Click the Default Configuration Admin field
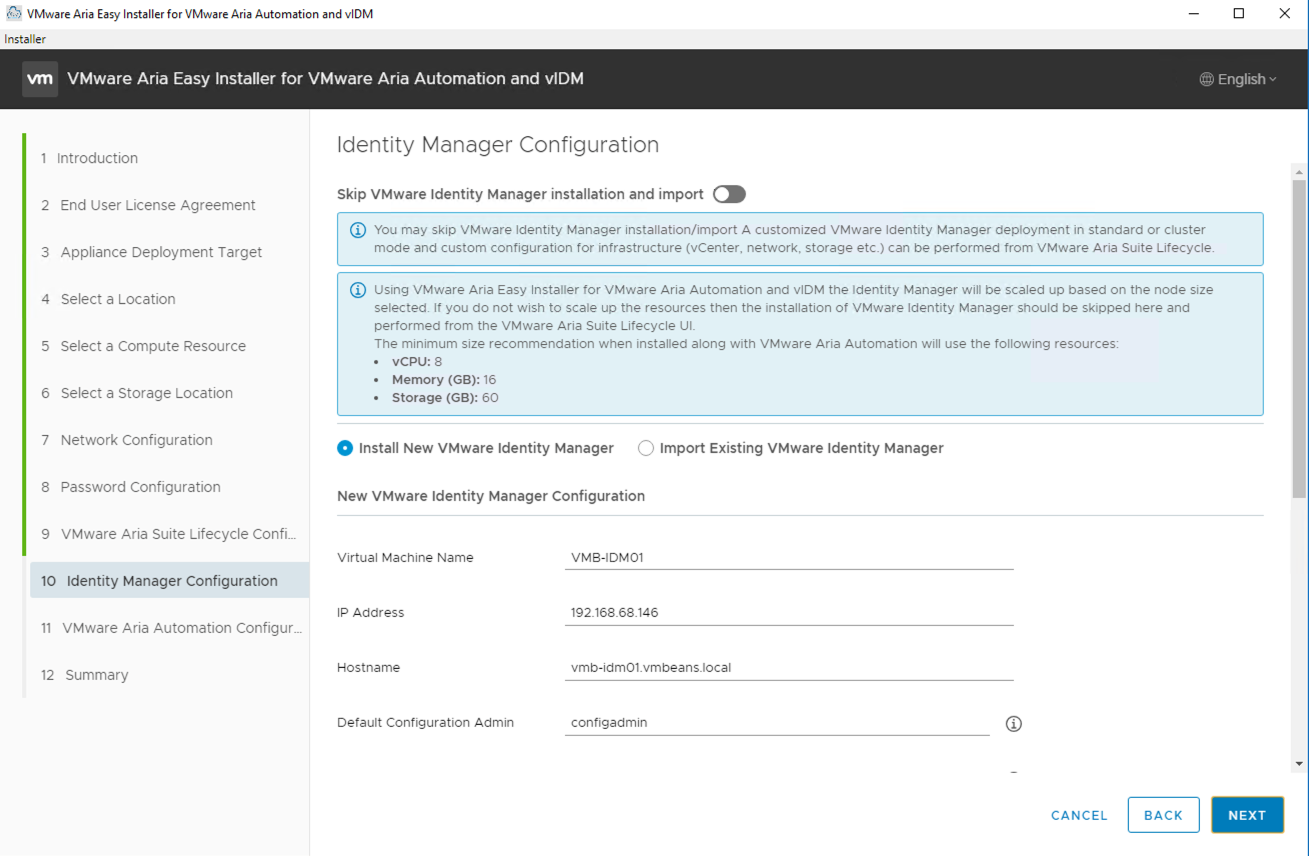Screen dimensions: 1309x856 coord(777,723)
